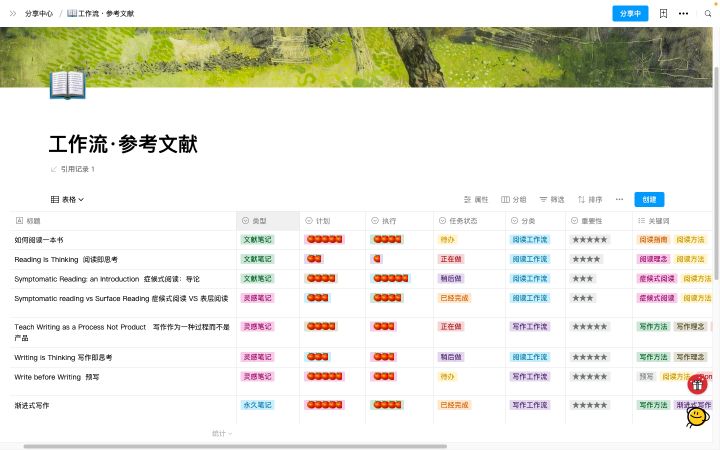Click the 稍后做 status in Symptomatic Reading Introduction row
This screenshot has width=720, height=450.
[x=451, y=278]
